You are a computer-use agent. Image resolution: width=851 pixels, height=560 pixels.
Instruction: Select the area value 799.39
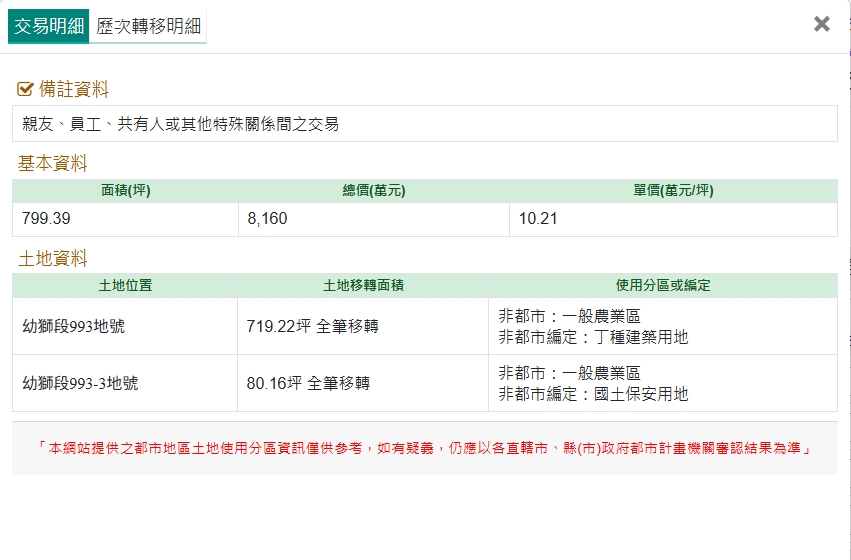47,219
